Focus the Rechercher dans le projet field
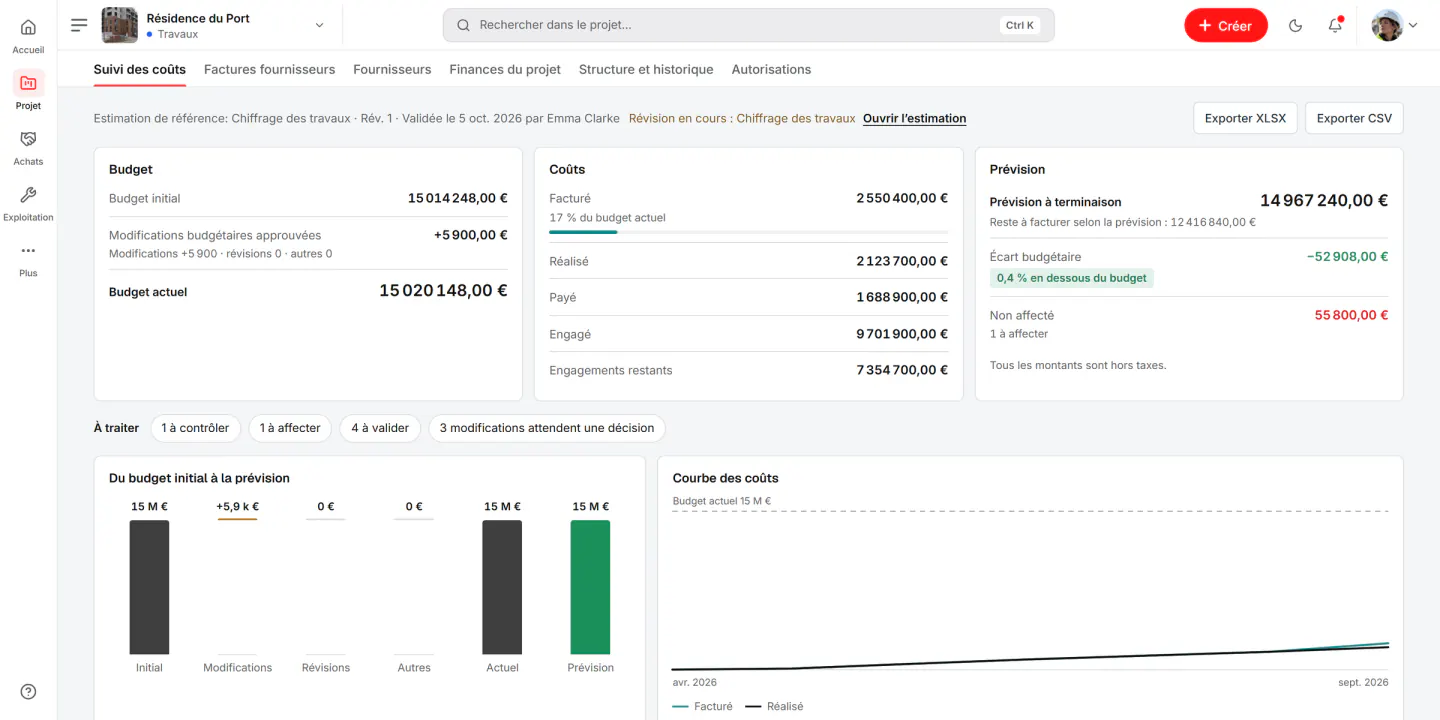The width and height of the screenshot is (1440, 720). point(748,25)
